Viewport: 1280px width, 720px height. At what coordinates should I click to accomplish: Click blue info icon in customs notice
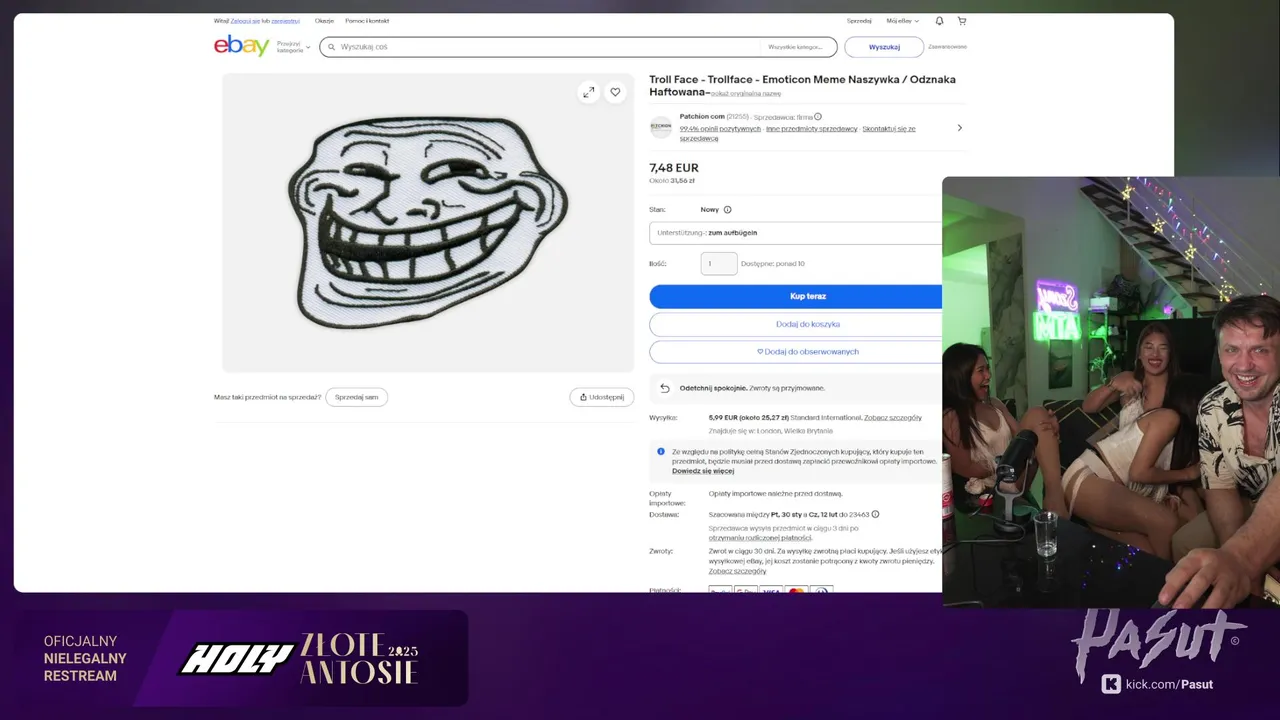pos(661,452)
